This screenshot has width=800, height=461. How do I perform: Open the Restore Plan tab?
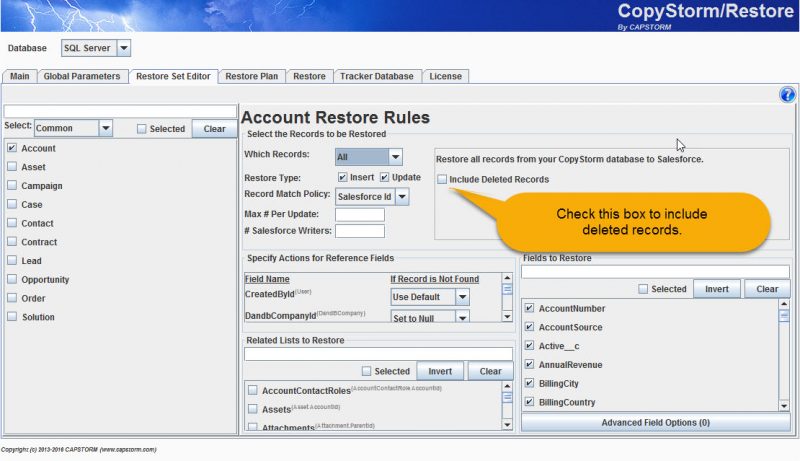[252, 76]
